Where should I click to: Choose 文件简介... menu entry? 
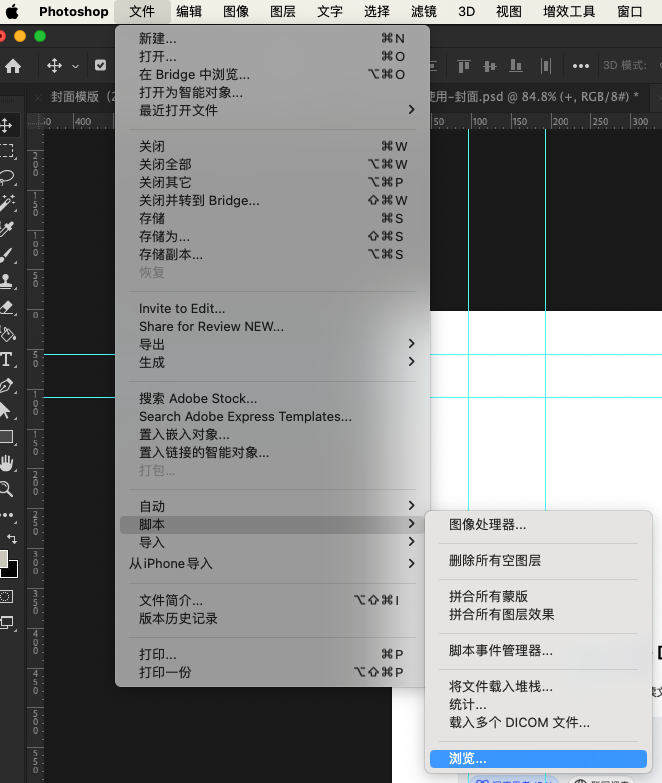272,600
